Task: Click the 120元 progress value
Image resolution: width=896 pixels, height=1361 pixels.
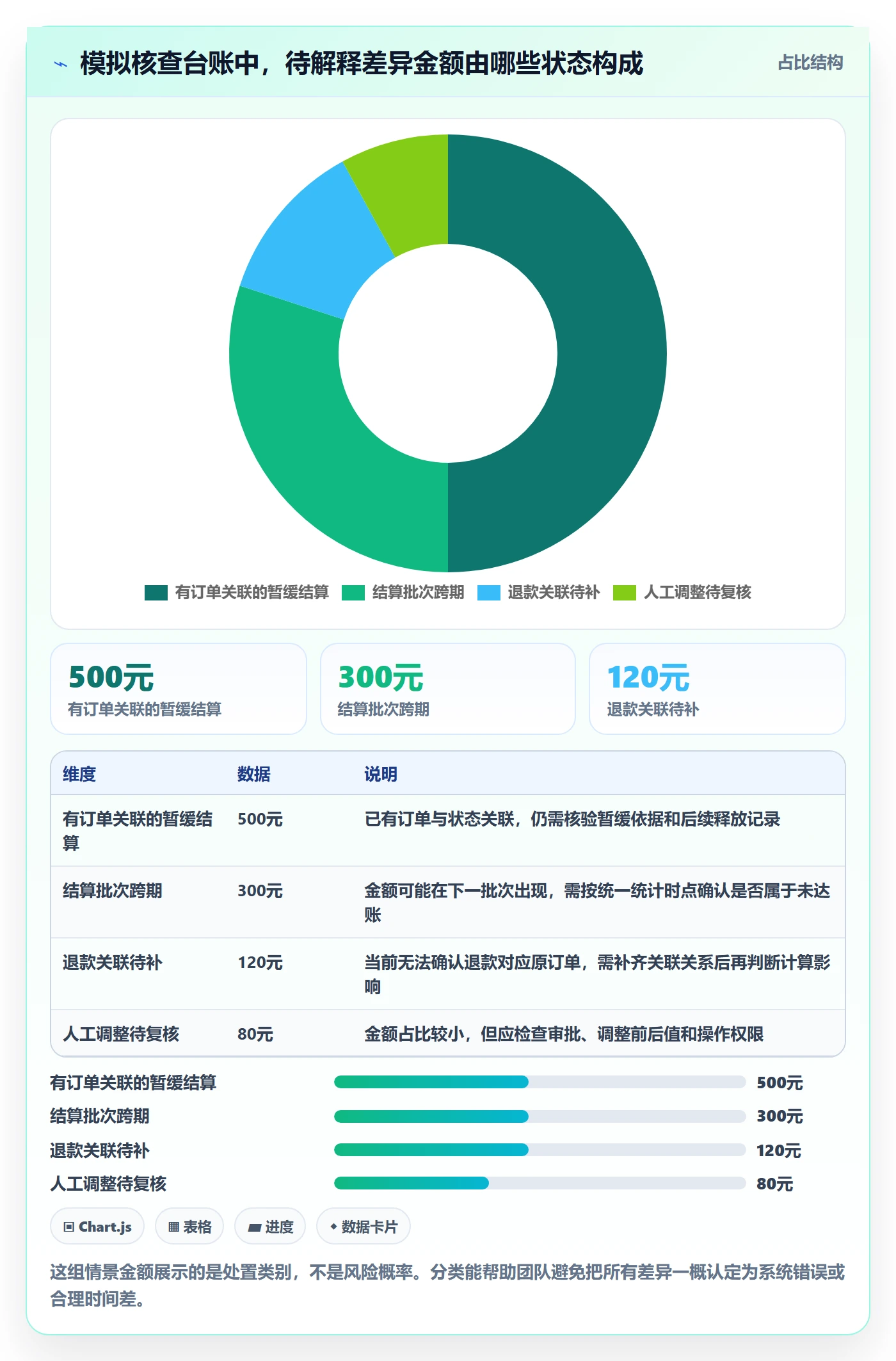Action: 779,1151
